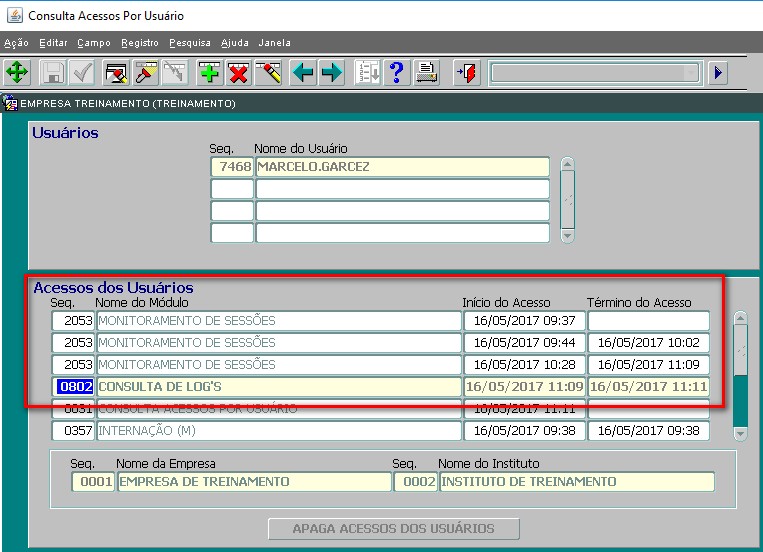The height and width of the screenshot is (552, 763).
Task: Click the highlighted 0802 Seq. field
Action: click(x=73, y=387)
